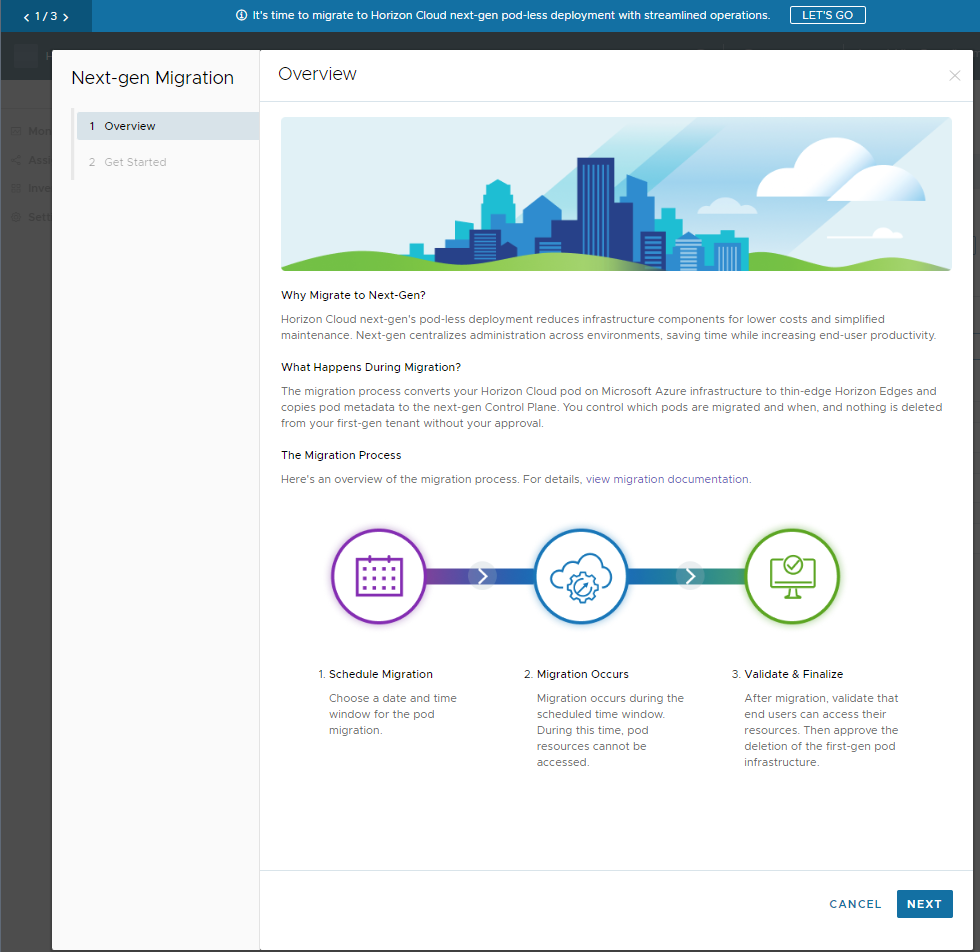Viewport: 980px width, 952px height.
Task: Click the purple calendar Schedule Migration icon
Action: [x=379, y=576]
